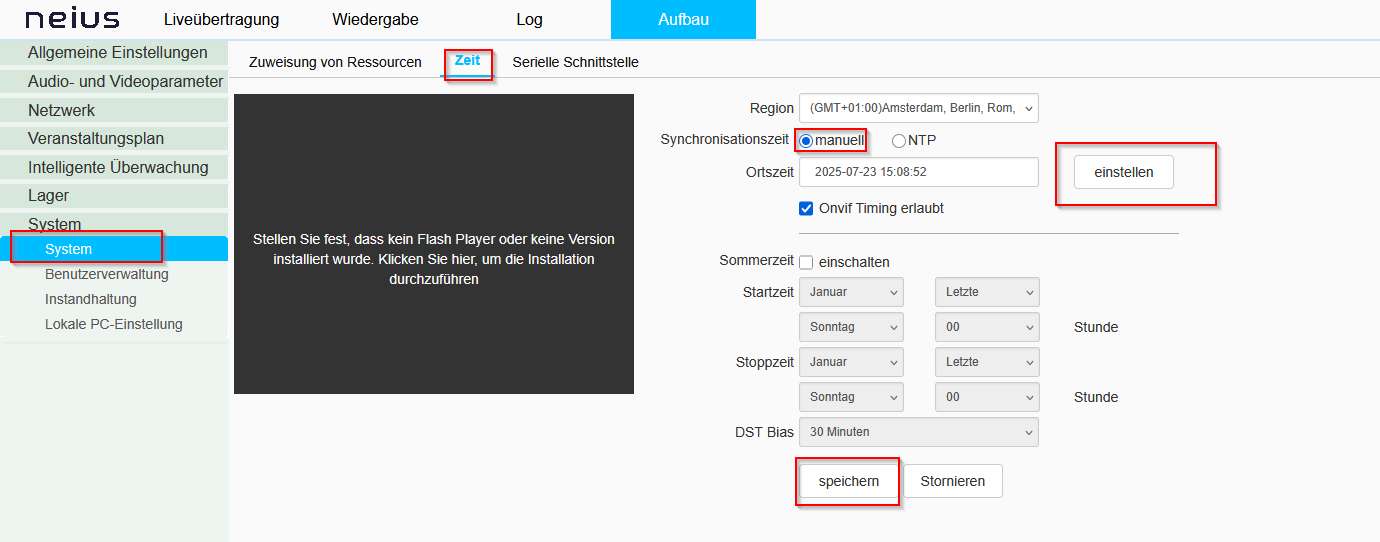Click the Stornieren button

tap(952, 481)
